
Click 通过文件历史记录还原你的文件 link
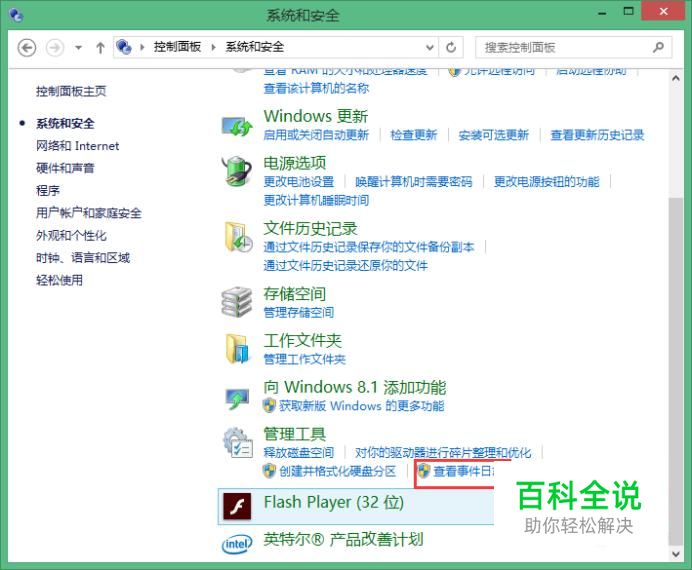pos(346,266)
